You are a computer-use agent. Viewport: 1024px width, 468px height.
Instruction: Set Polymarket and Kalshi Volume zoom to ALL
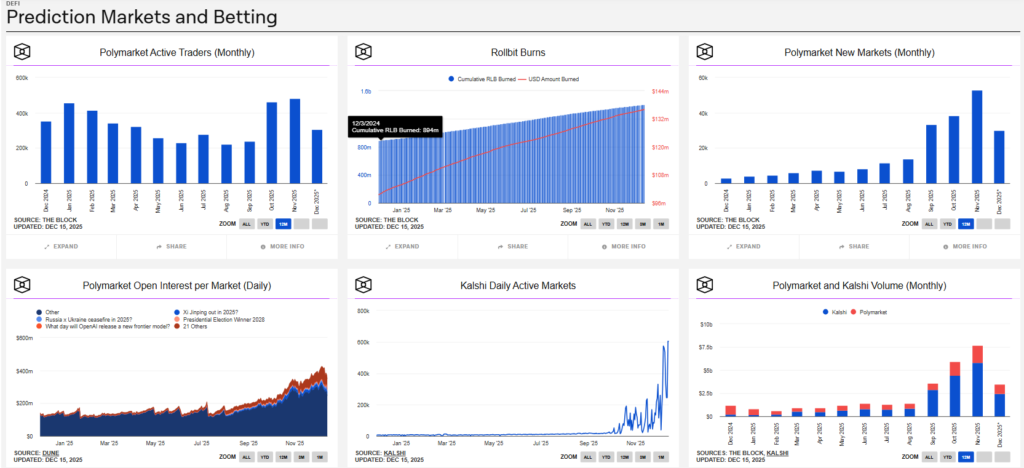point(929,457)
